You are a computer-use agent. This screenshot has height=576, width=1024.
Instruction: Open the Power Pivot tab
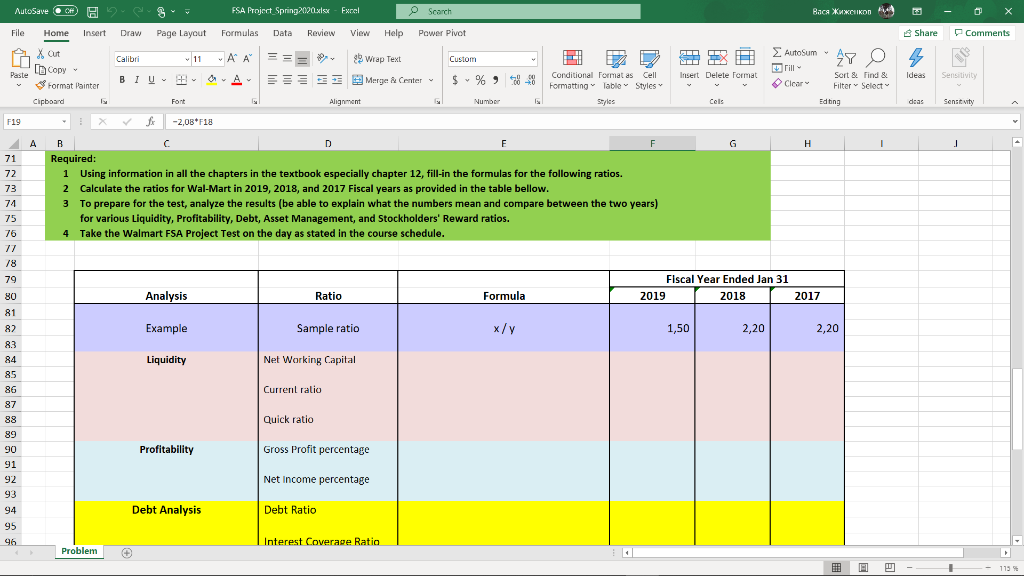(442, 33)
